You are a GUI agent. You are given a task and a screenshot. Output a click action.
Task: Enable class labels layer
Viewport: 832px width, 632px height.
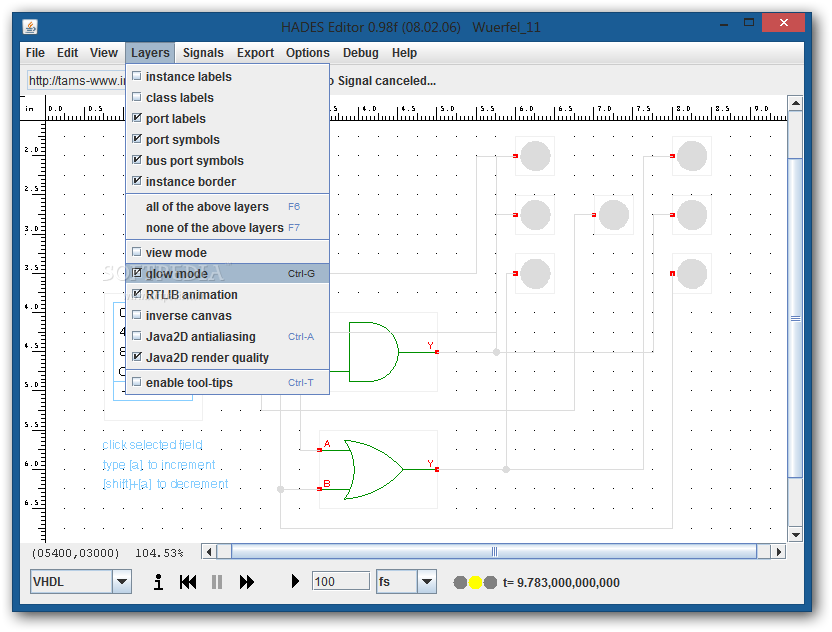[227, 98]
